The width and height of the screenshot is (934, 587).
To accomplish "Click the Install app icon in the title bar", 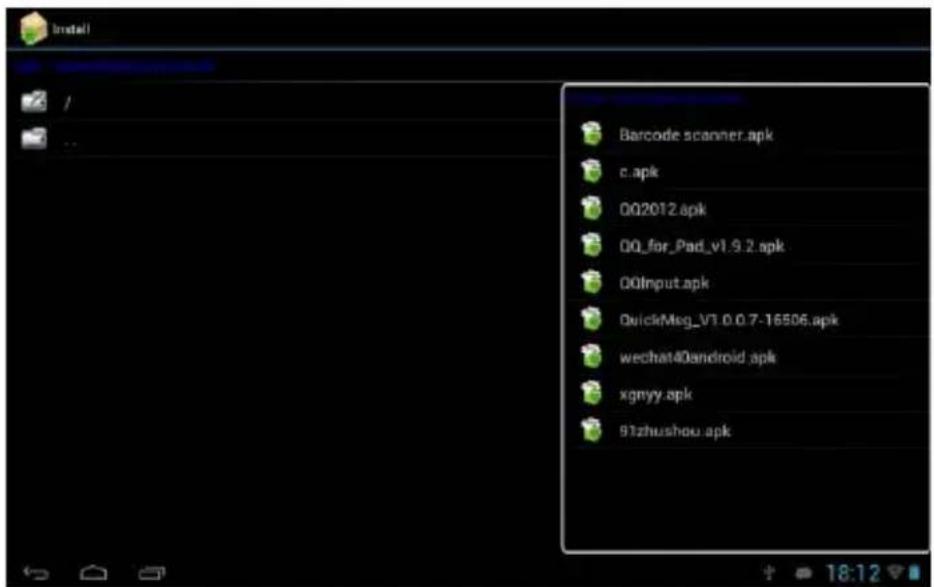I will tap(33, 27).
